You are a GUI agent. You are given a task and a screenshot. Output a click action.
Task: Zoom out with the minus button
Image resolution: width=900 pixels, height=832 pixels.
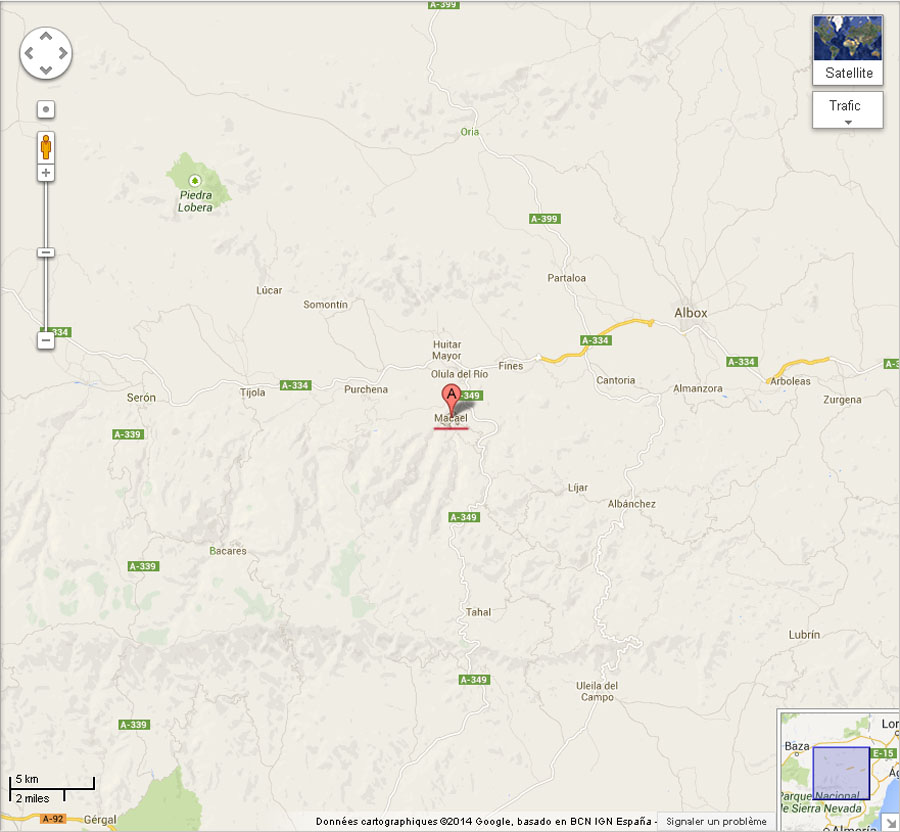pos(46,340)
